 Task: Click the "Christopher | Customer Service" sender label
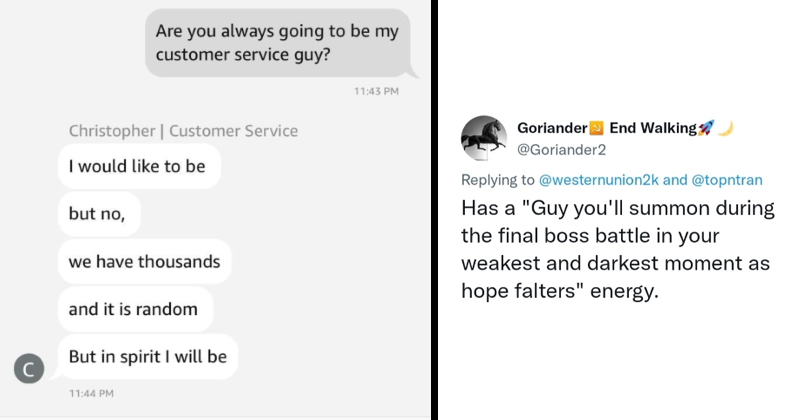(x=183, y=131)
